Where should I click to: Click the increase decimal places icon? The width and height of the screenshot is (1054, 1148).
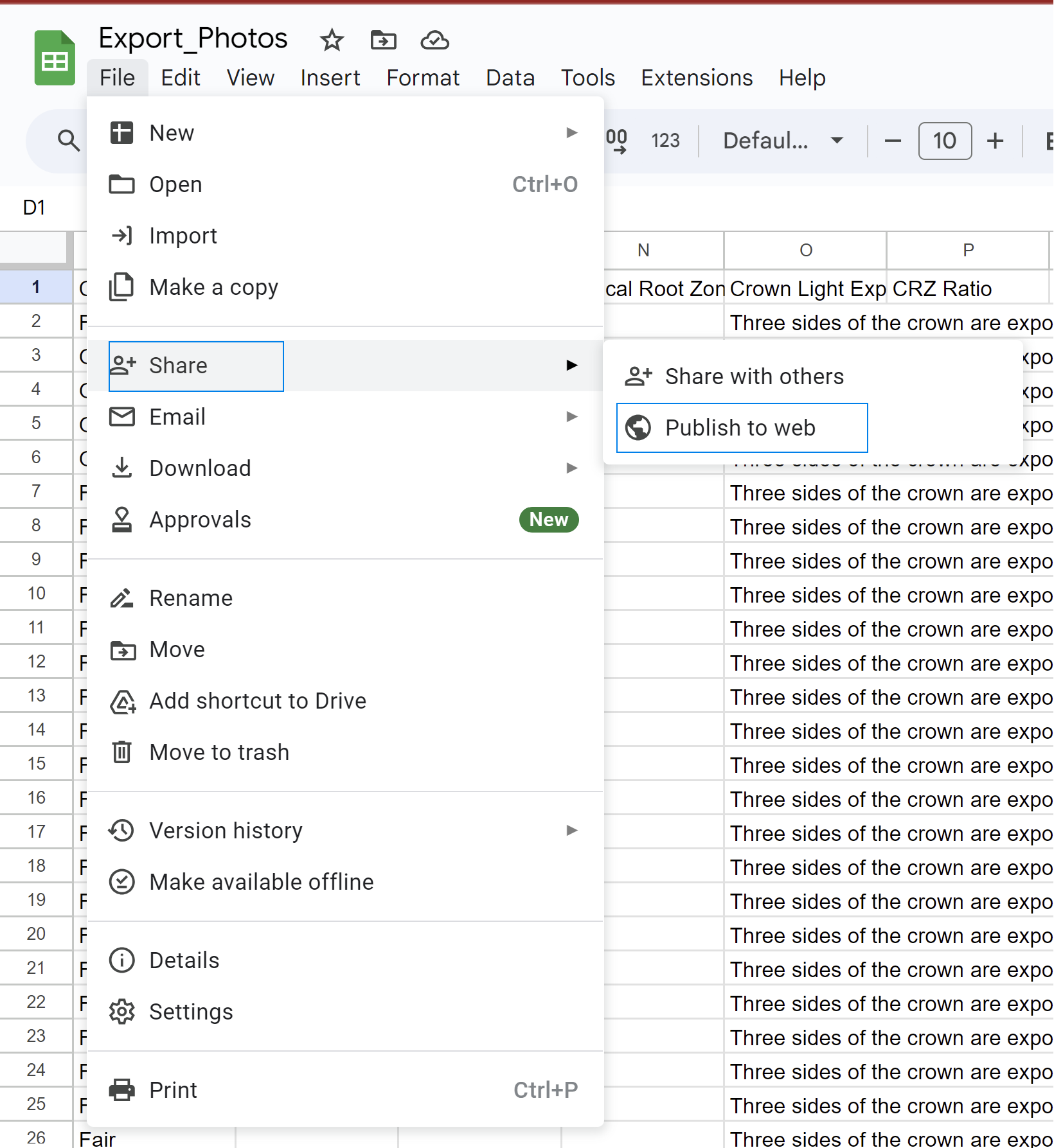[x=617, y=140]
